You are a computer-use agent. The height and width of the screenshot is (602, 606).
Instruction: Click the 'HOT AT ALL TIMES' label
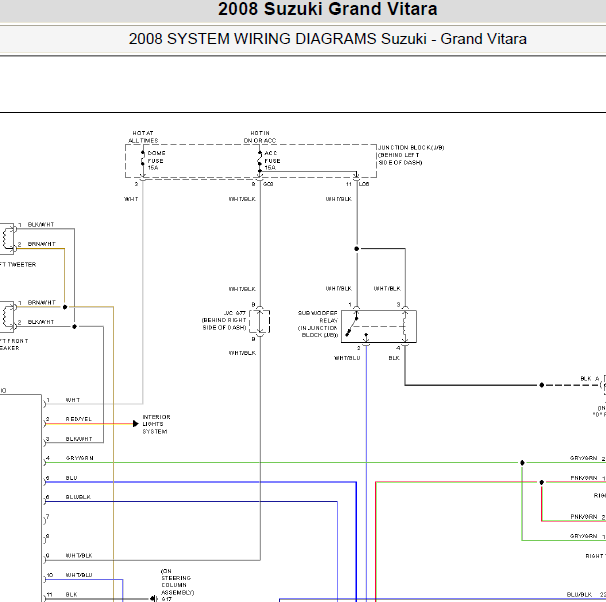click(143, 137)
